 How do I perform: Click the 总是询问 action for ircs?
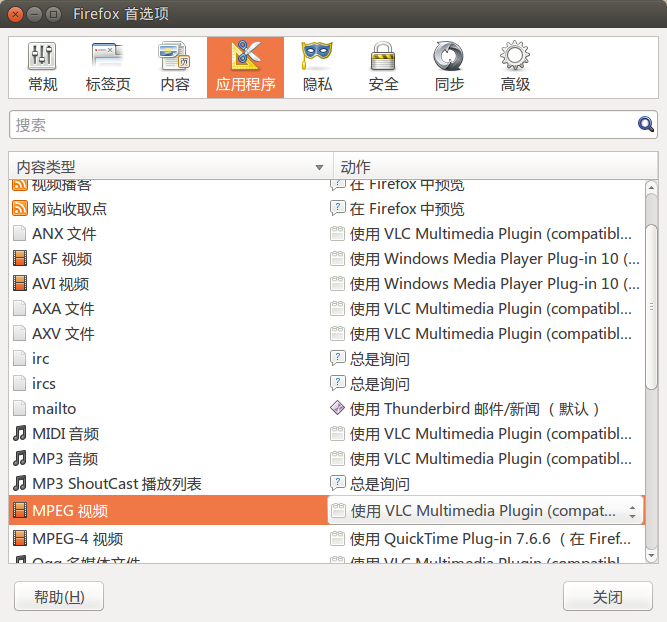click(x=379, y=384)
